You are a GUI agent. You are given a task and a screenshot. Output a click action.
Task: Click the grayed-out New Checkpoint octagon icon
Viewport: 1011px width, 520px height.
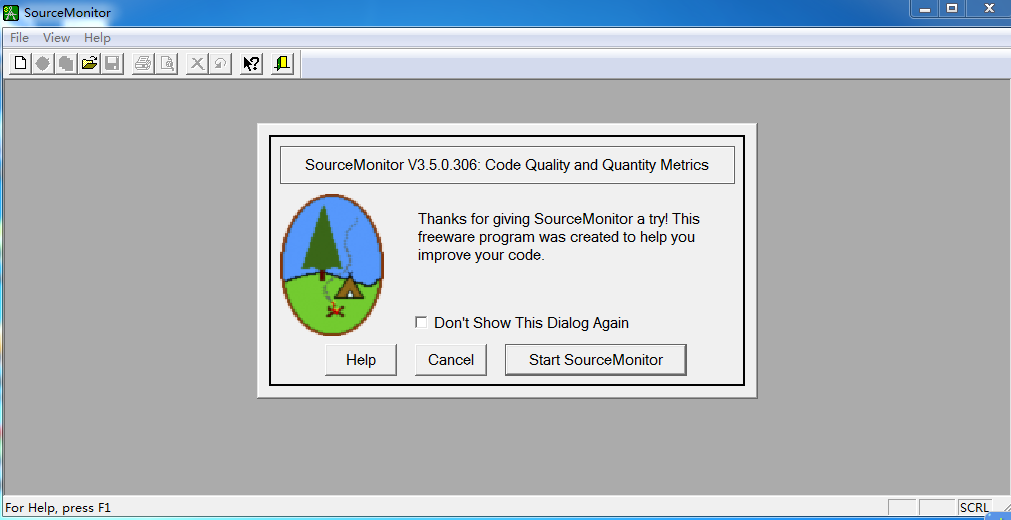point(43,63)
